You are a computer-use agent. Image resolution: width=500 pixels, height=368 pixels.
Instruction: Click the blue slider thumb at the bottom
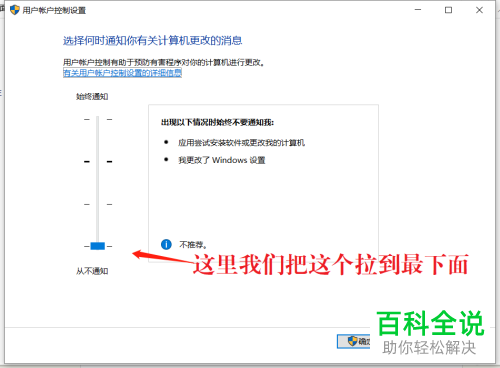point(98,246)
